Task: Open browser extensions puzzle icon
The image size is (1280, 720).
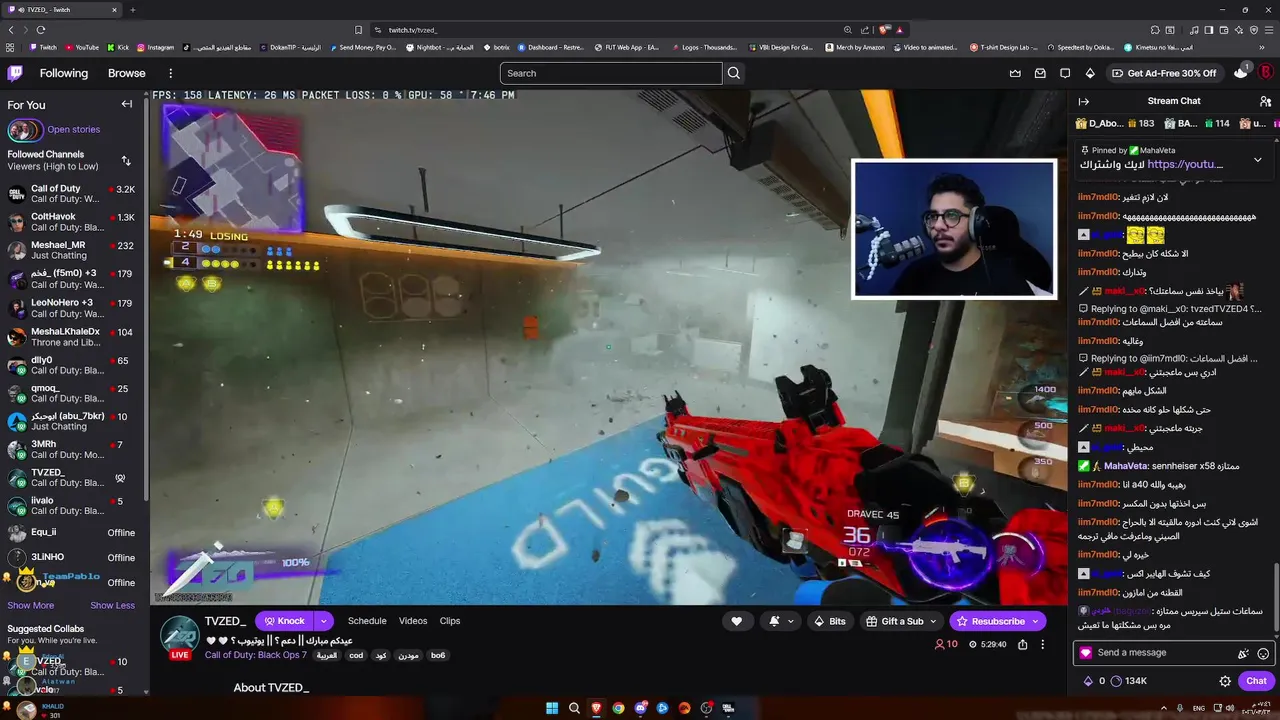Action: coord(1154,30)
